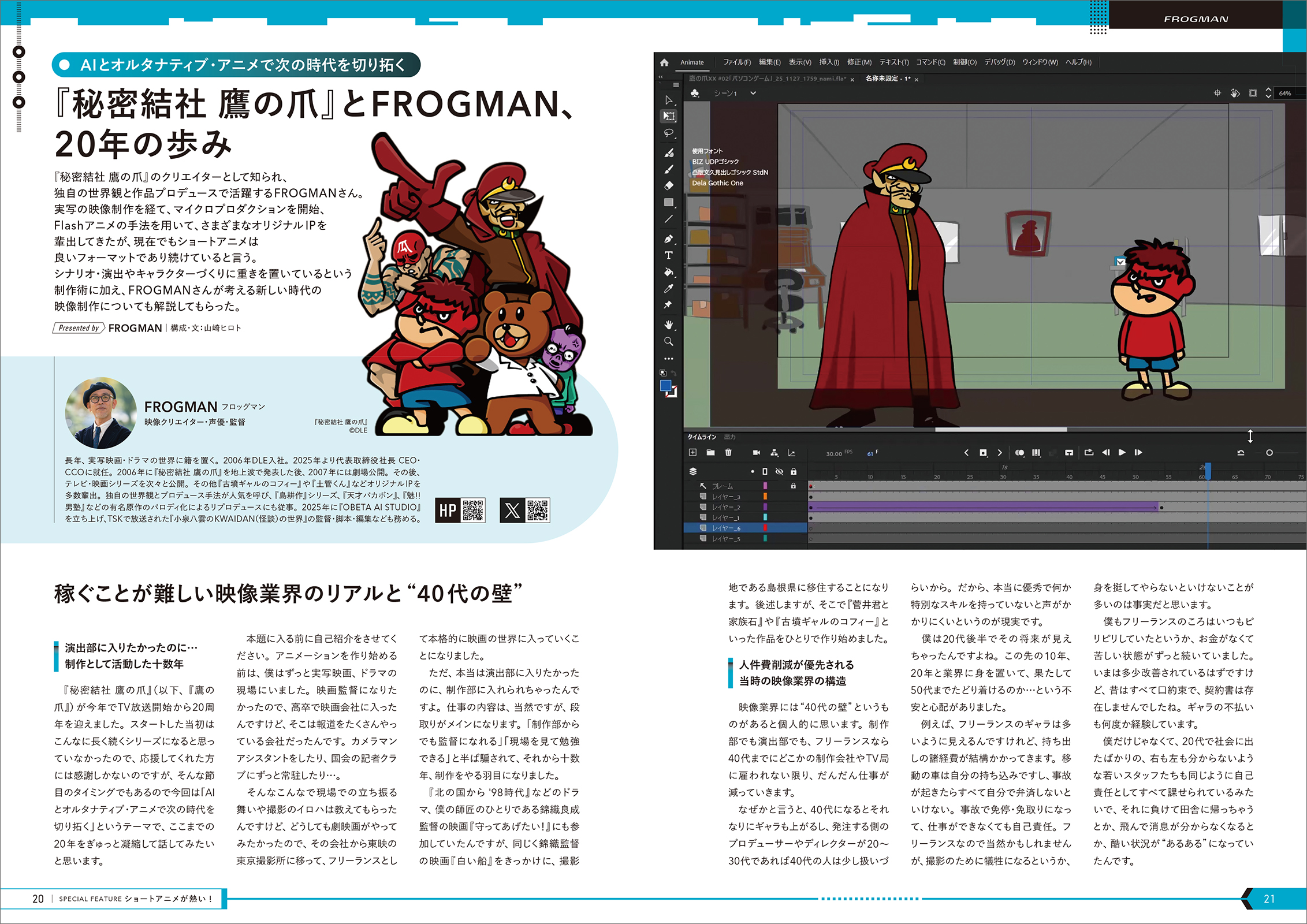
Task: Unlock the フレーム layer padlock
Action: coord(794,486)
